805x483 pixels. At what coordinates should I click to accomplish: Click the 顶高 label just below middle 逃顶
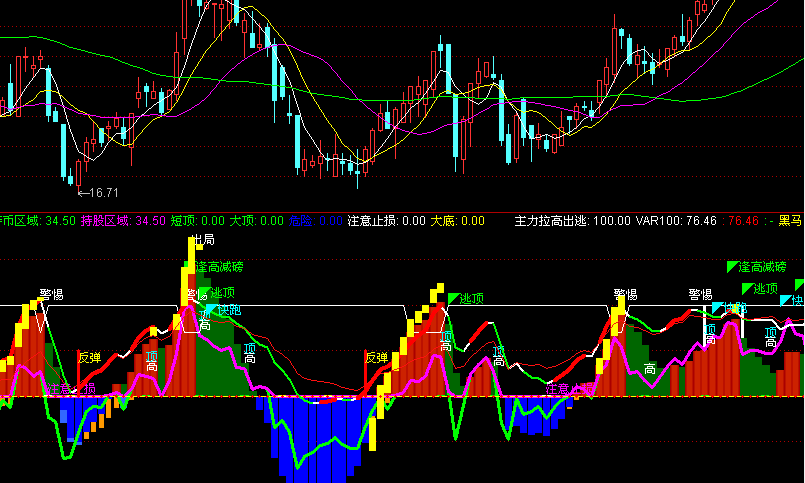446,342
